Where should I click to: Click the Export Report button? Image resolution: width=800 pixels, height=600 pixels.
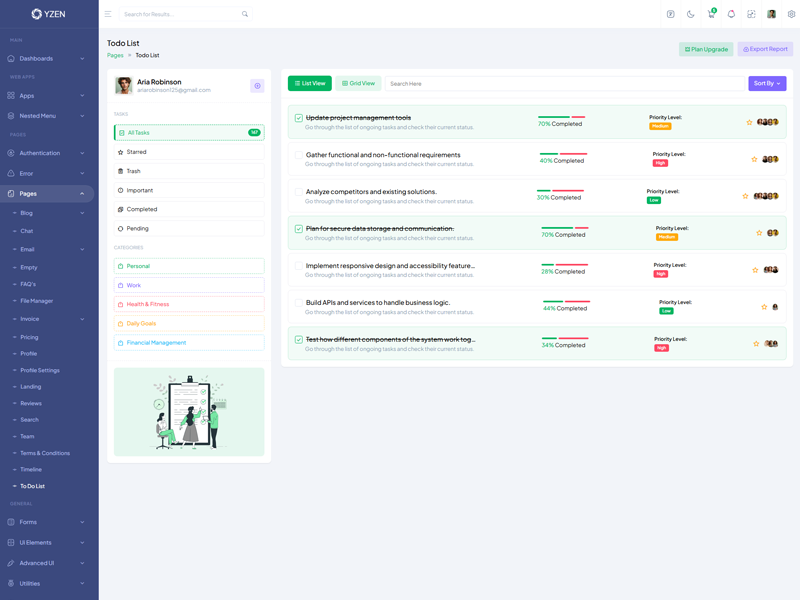coord(765,49)
